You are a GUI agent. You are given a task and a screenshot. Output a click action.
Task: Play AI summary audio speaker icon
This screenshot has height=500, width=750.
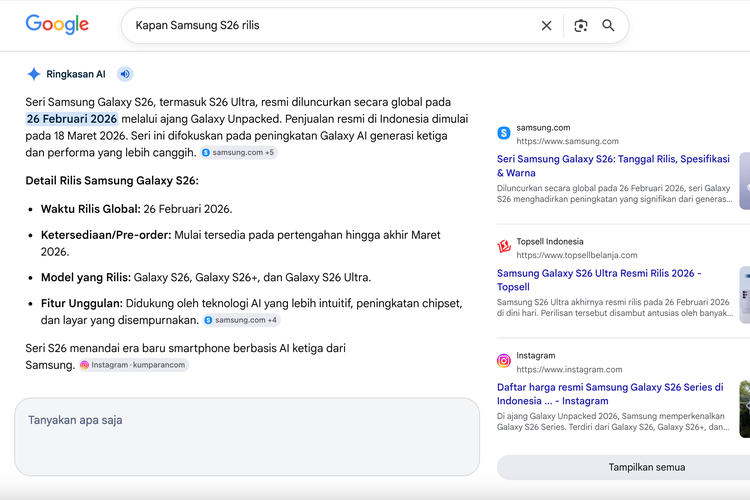(125, 74)
